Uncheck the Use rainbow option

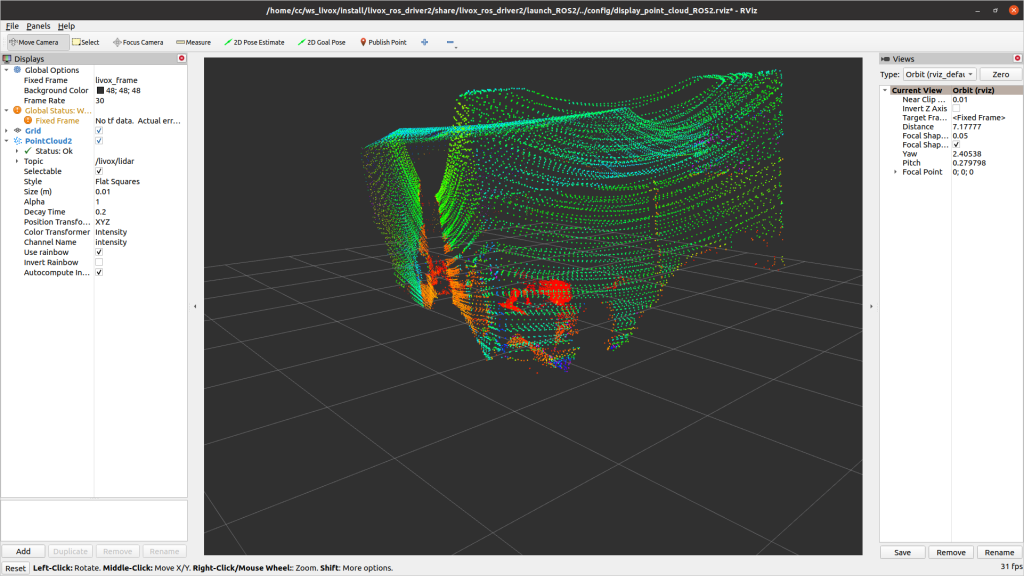click(x=99, y=252)
